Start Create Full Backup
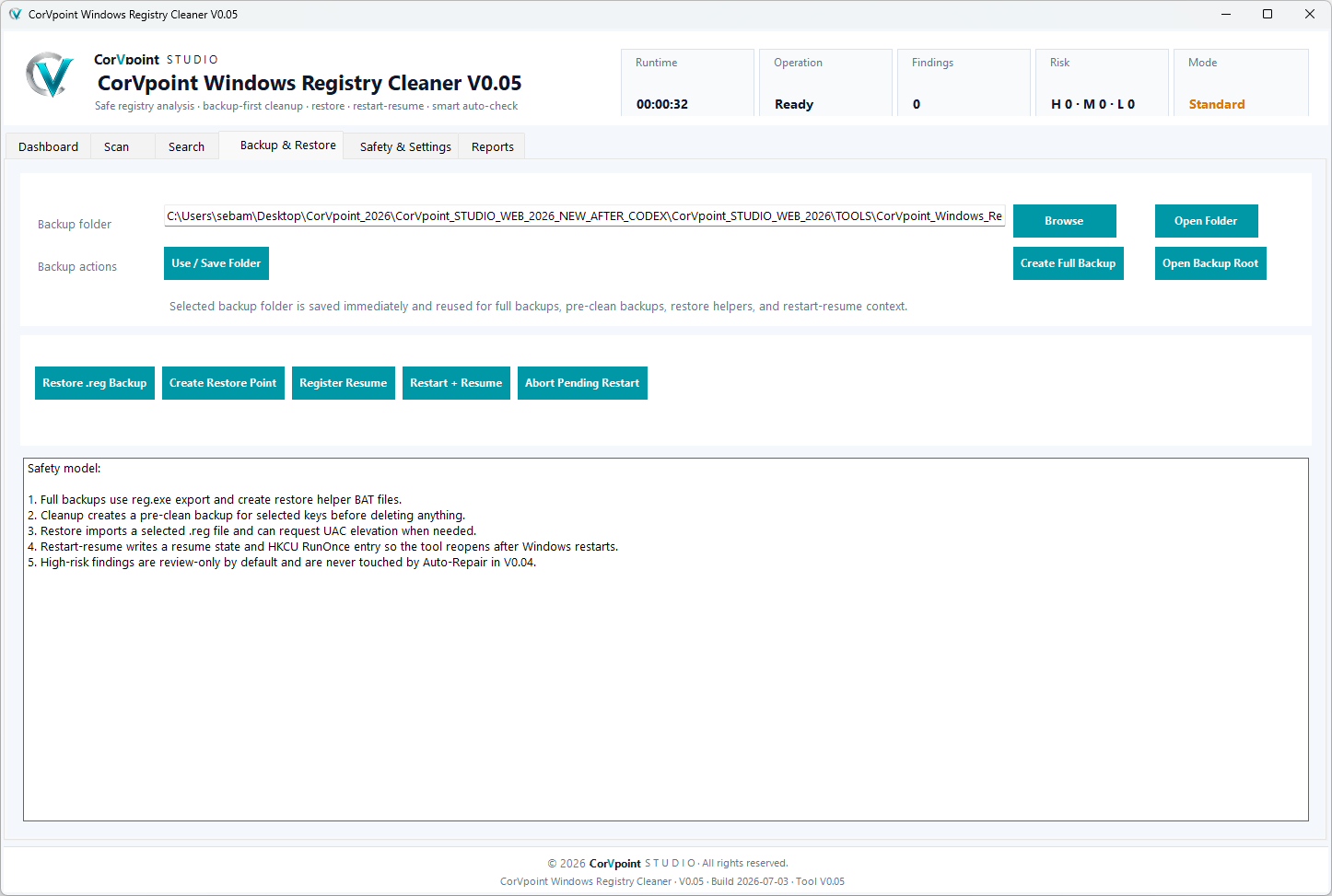Screen dimensions: 1332x896 pos(1068,263)
